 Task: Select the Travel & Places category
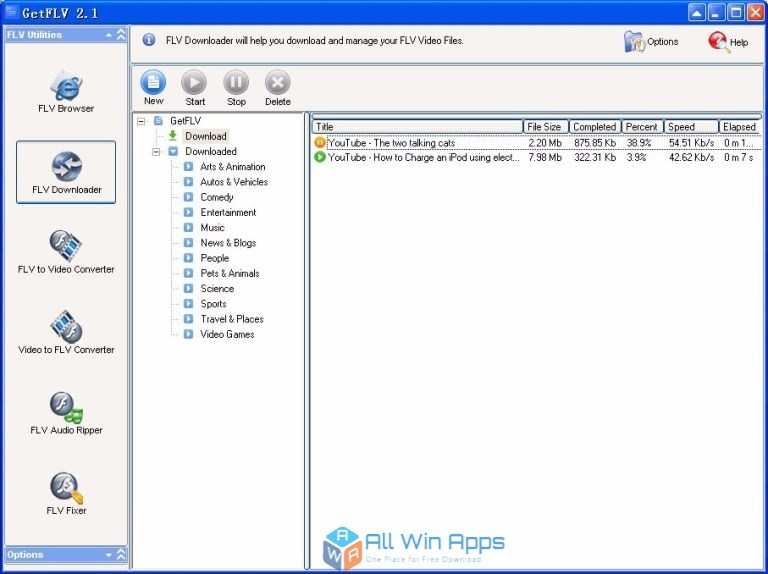coord(232,319)
